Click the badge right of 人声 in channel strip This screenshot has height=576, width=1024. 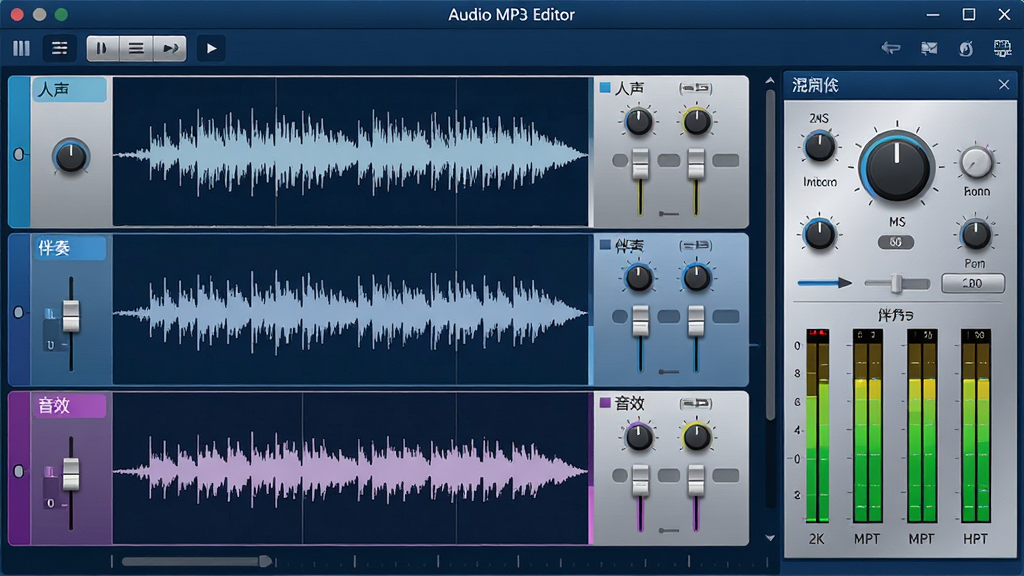pos(696,88)
